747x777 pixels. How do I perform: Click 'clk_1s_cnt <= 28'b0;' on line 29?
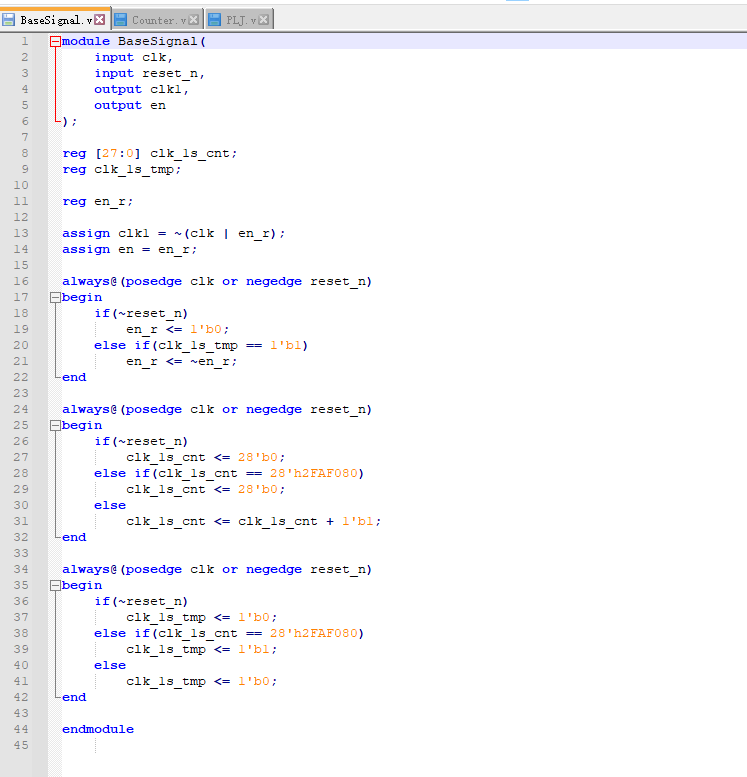[206, 489]
